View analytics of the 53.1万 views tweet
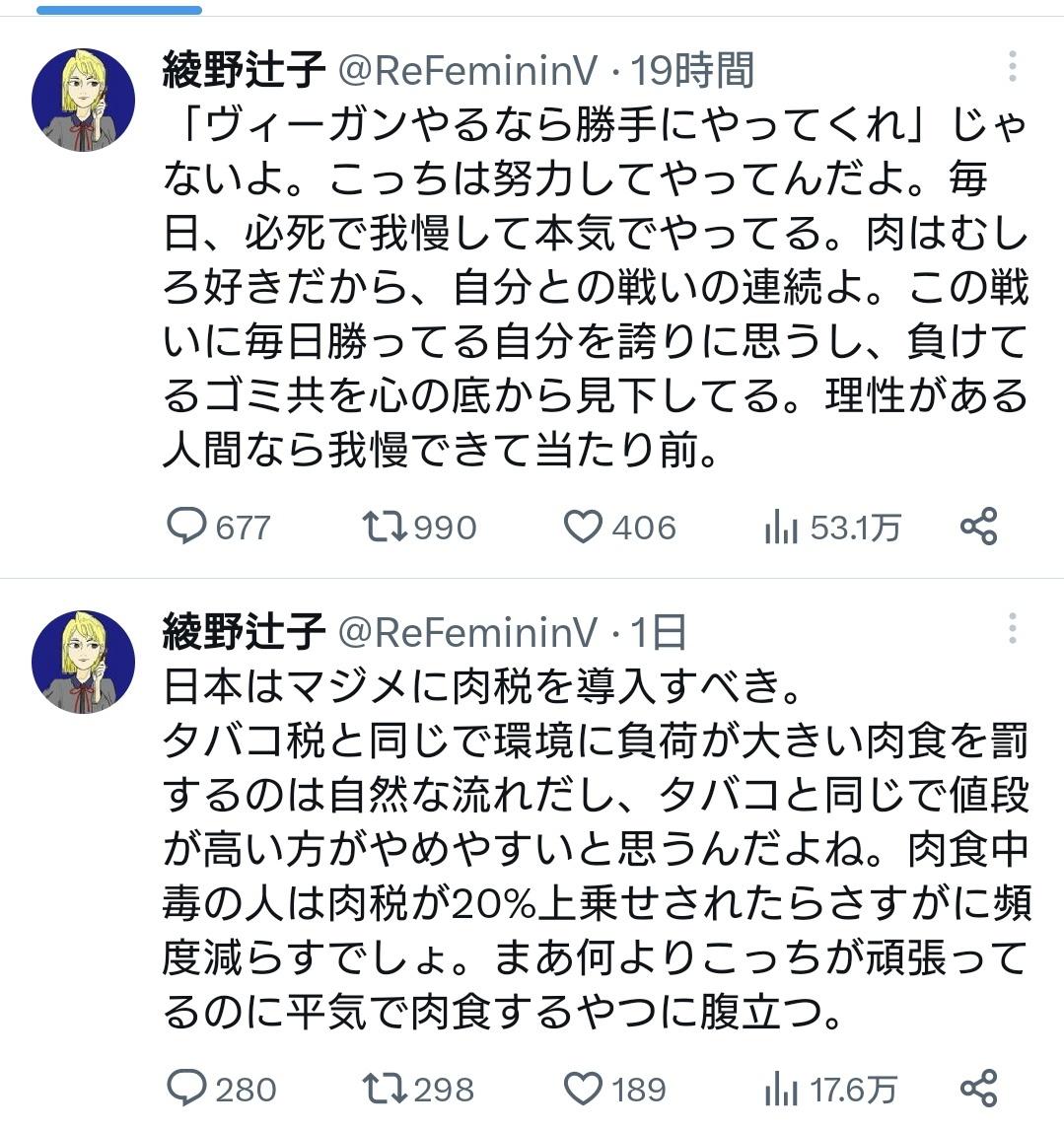This screenshot has width=1064, height=1130. (781, 529)
